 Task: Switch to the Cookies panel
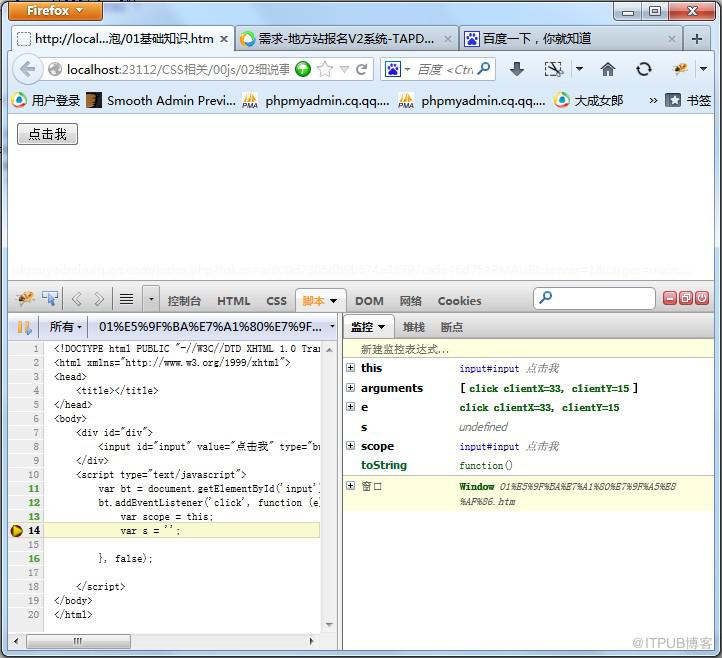[x=460, y=301]
